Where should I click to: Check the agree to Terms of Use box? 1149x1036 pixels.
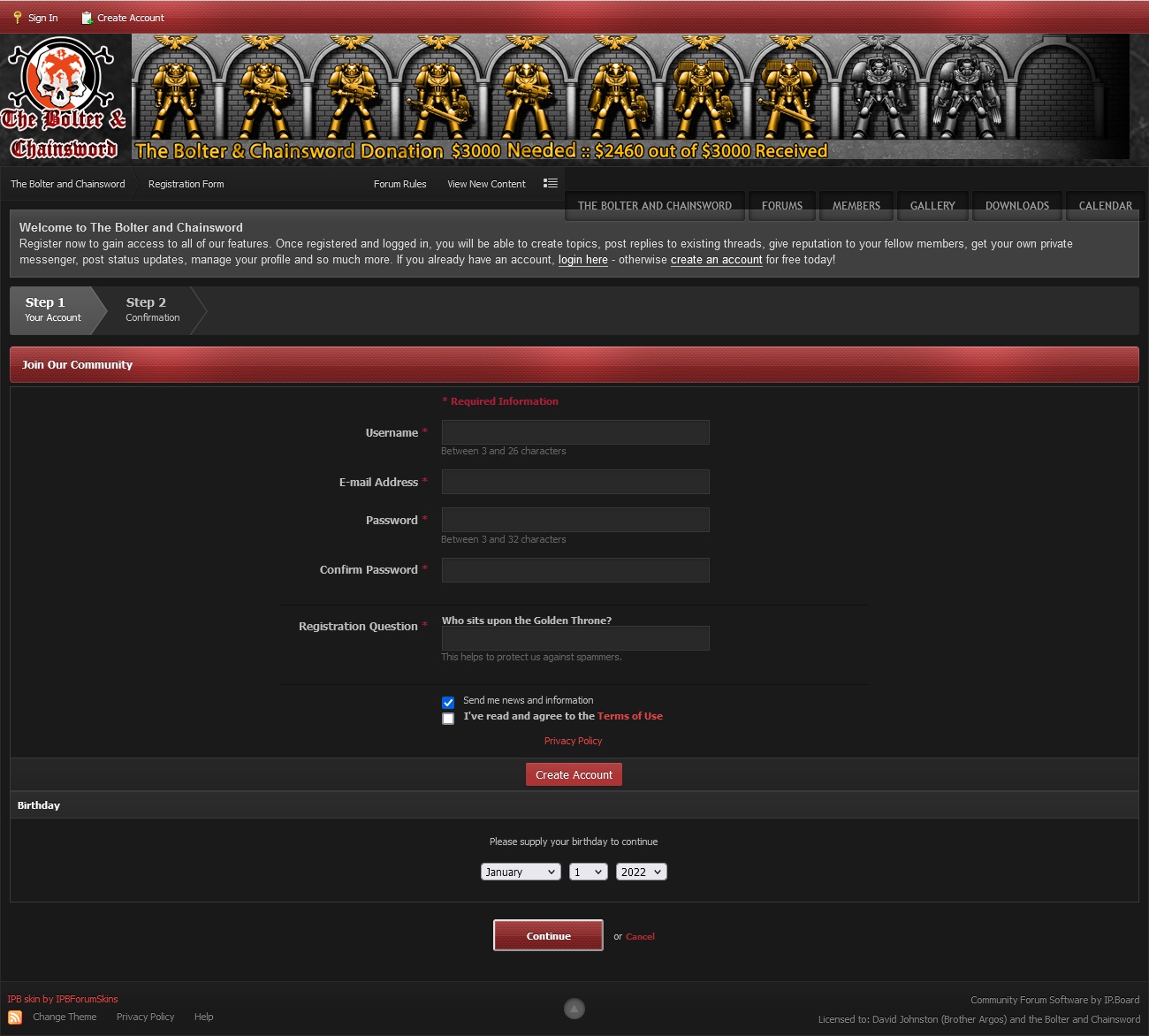point(448,719)
